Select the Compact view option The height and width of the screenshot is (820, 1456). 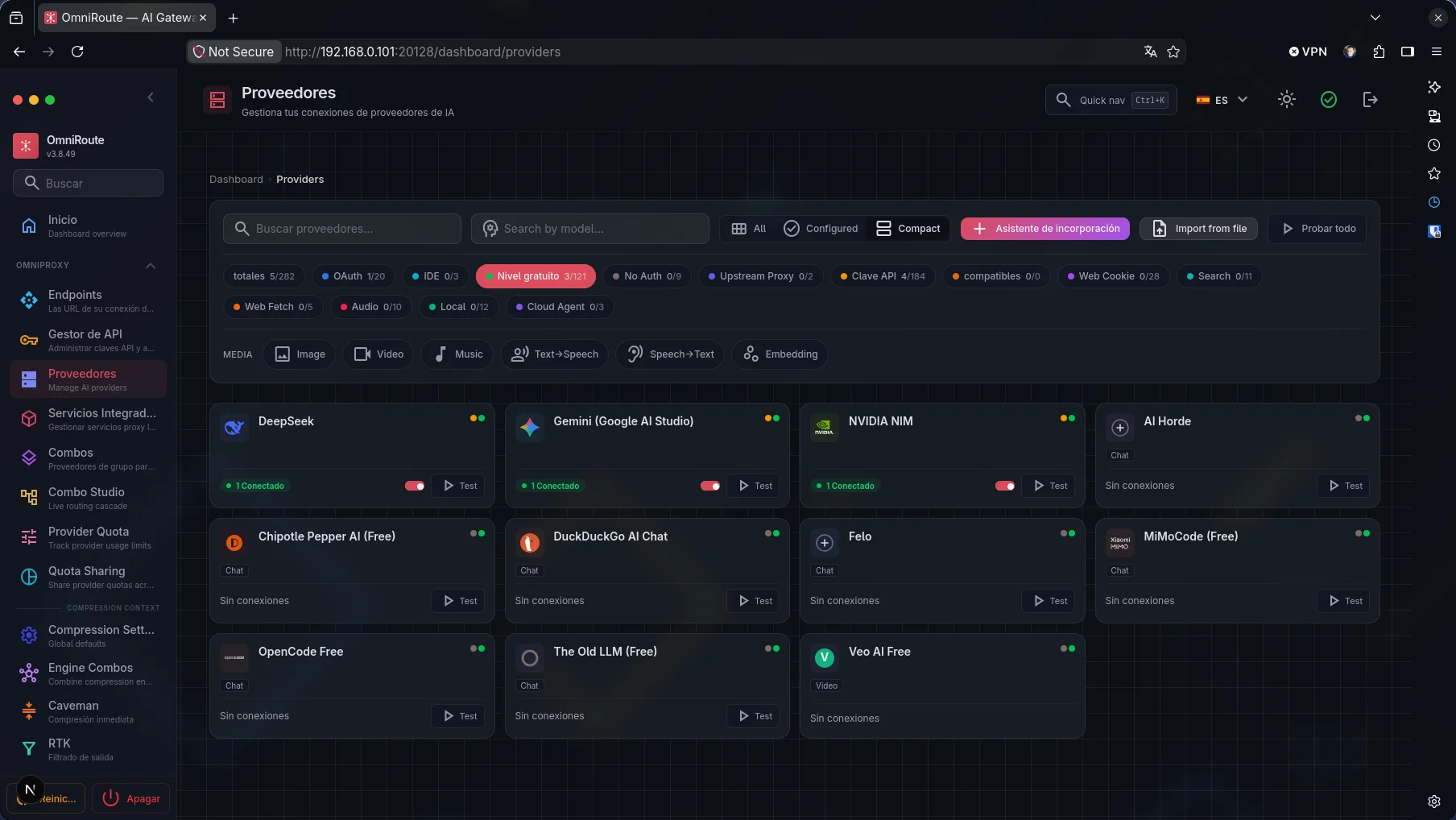click(x=908, y=229)
